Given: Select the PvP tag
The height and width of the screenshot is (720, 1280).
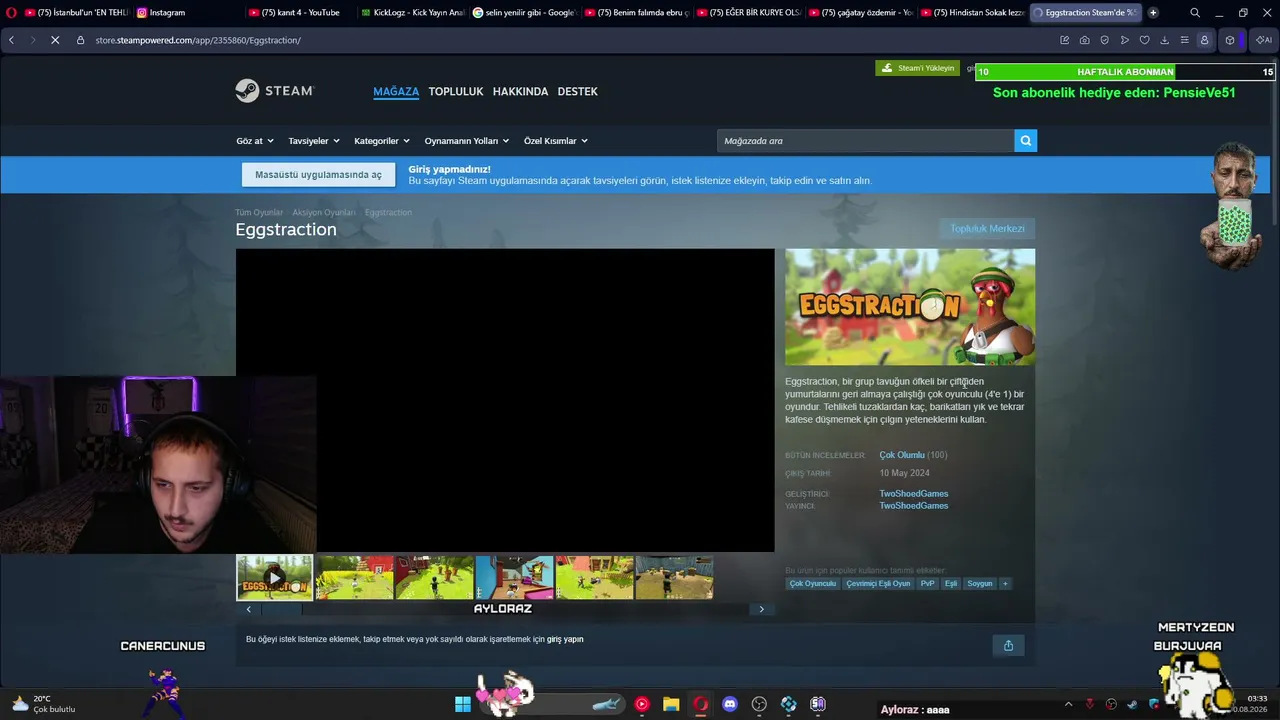Looking at the screenshot, I should tap(928, 584).
